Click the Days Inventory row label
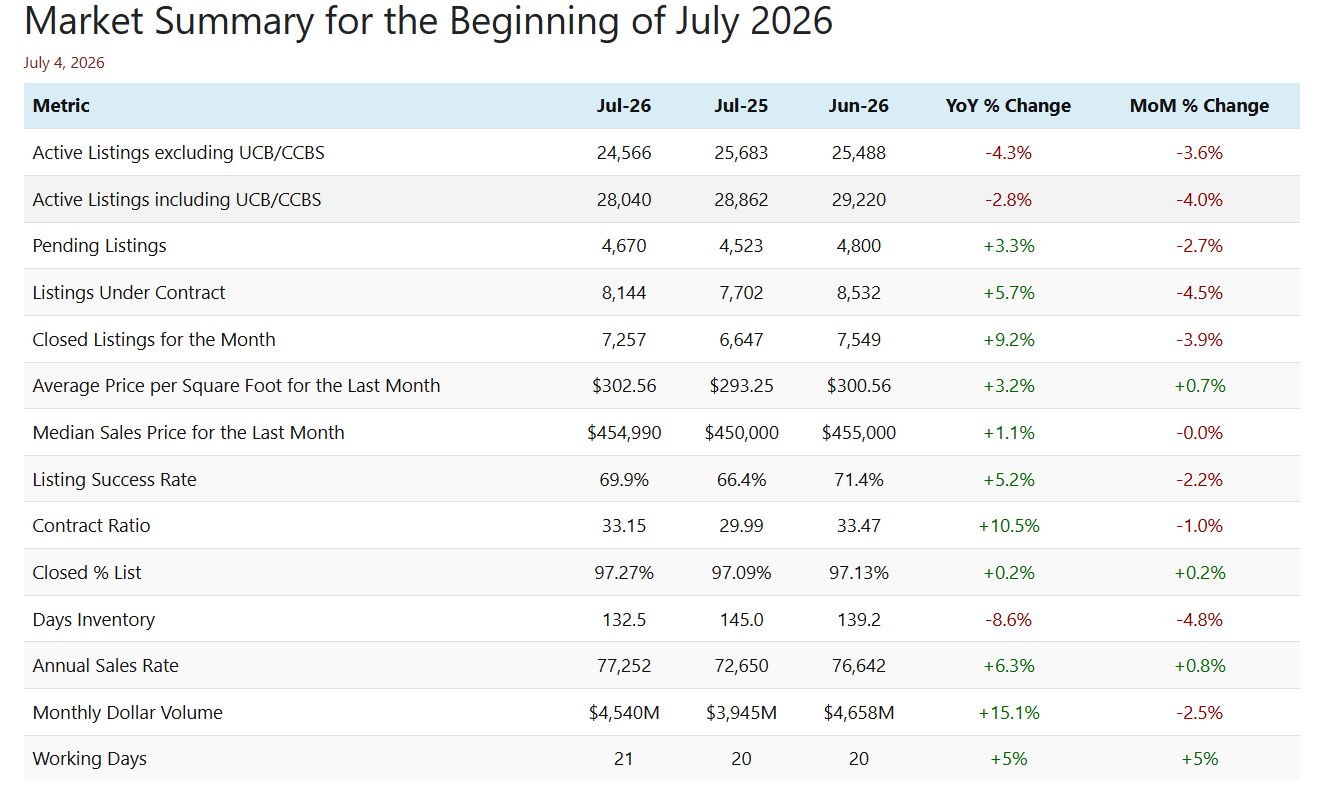 click(94, 620)
